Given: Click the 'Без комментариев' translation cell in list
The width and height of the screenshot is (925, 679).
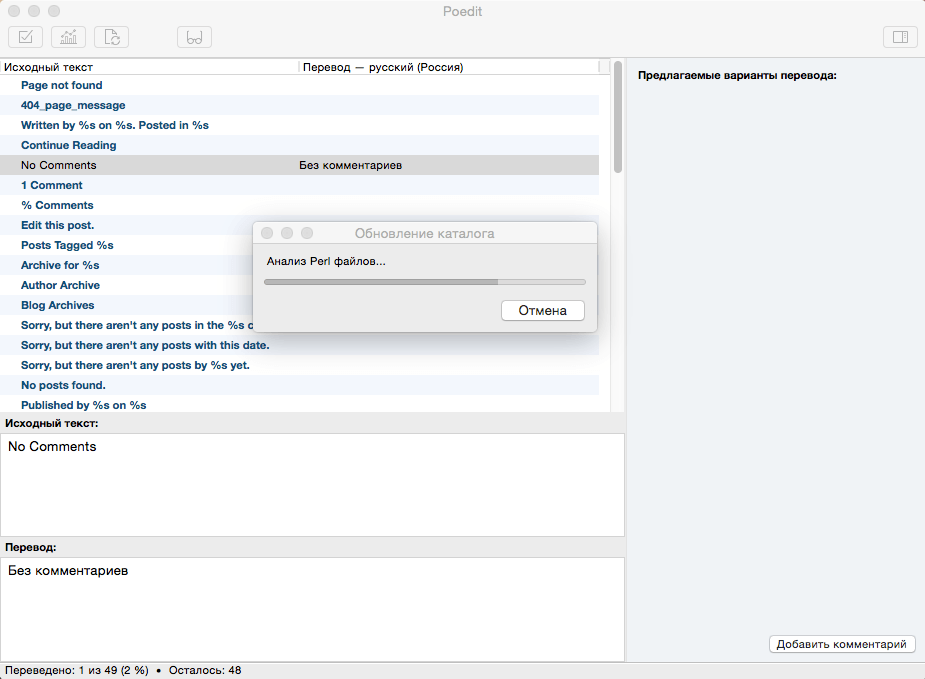Looking at the screenshot, I should [350, 165].
